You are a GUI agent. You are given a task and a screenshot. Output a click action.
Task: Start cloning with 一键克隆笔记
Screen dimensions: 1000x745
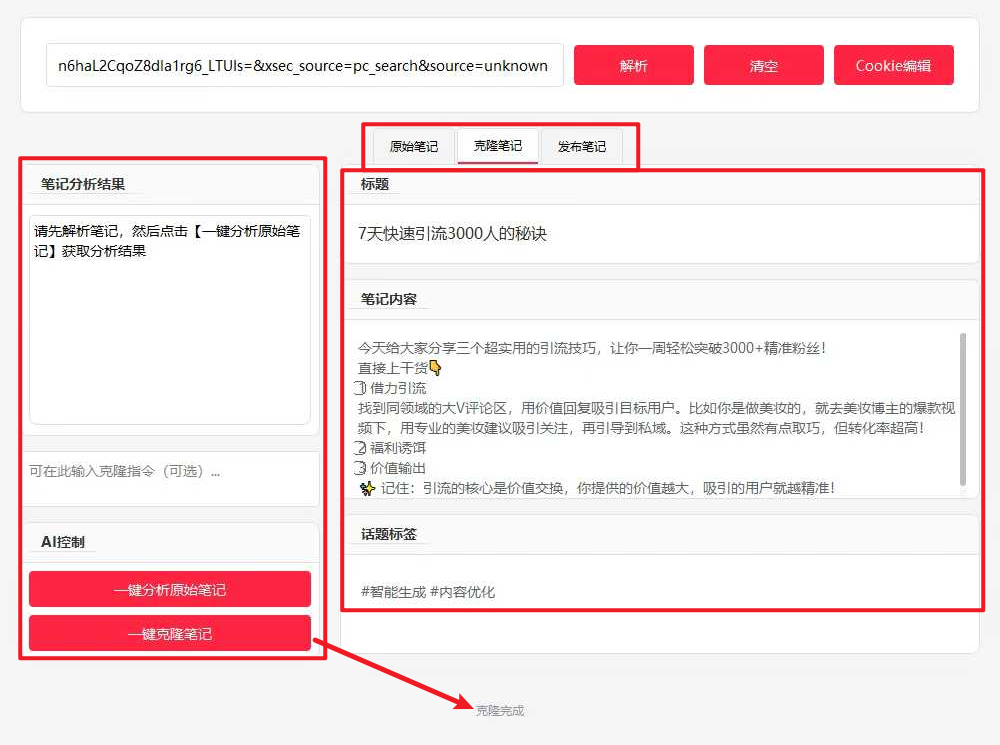point(170,634)
